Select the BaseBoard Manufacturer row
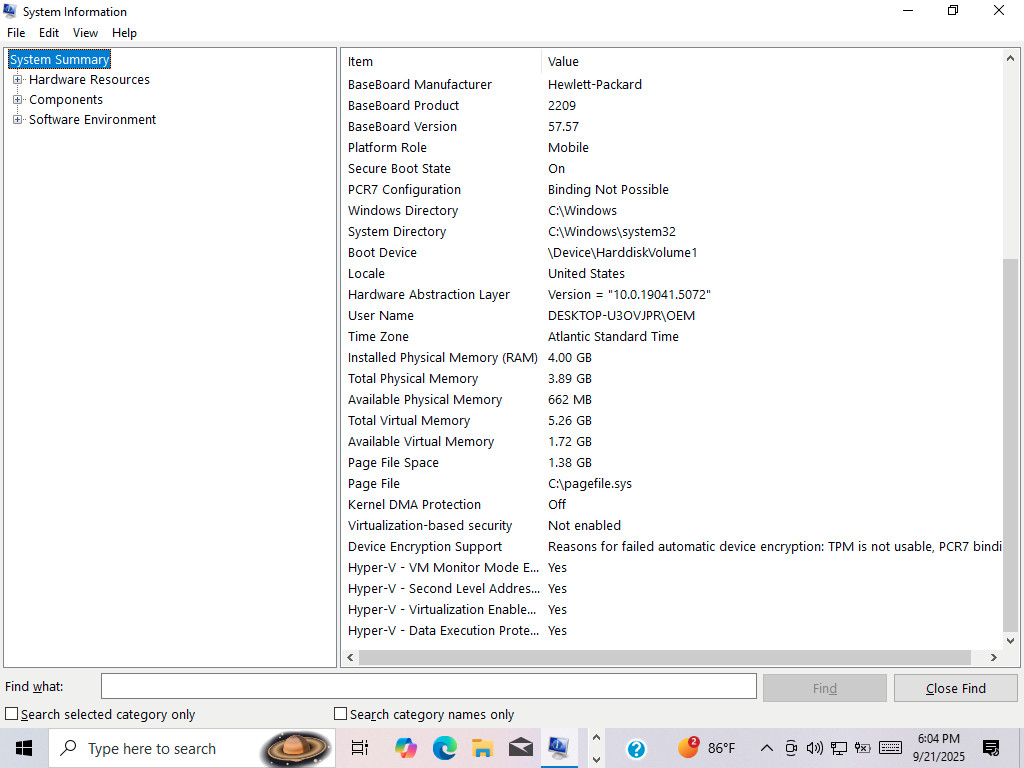The image size is (1024, 768). 672,84
